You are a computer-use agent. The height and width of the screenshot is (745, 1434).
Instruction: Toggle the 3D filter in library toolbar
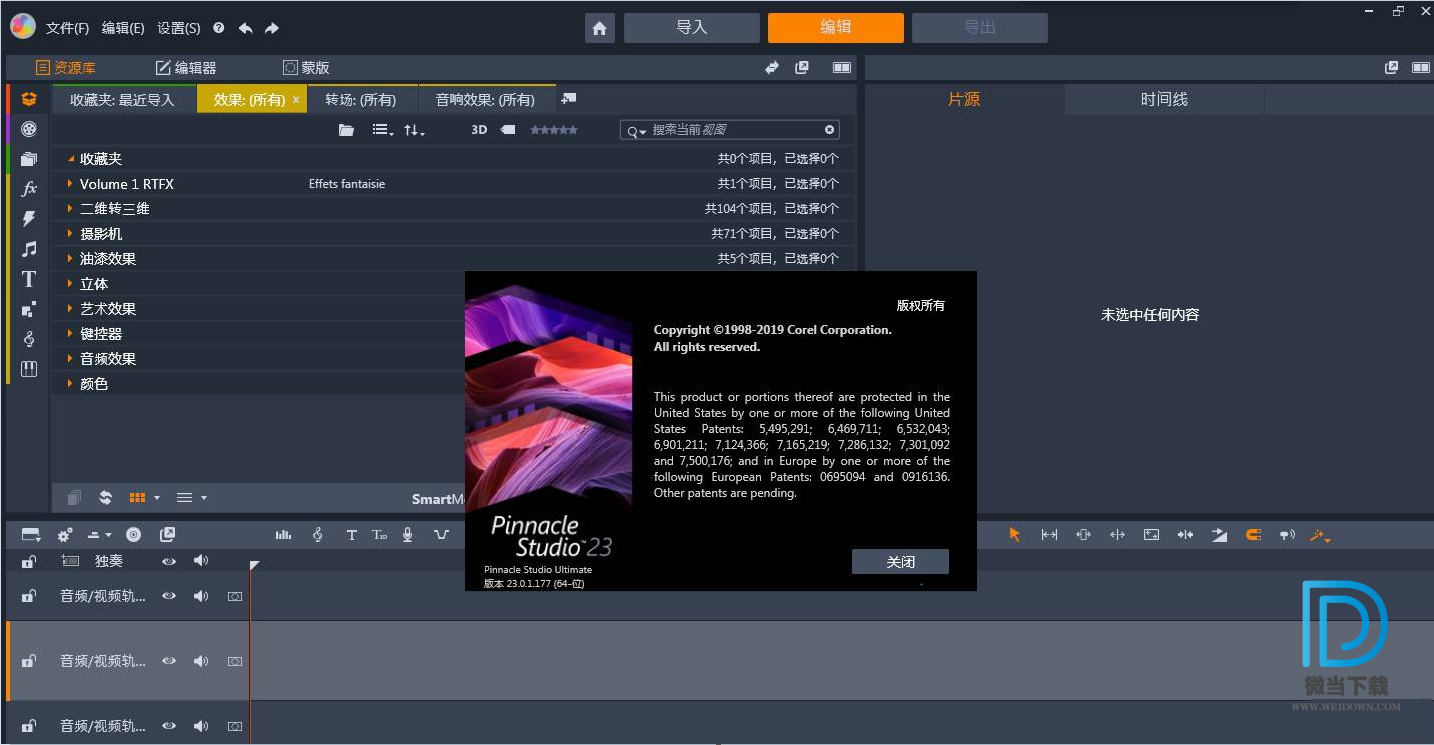click(x=479, y=130)
